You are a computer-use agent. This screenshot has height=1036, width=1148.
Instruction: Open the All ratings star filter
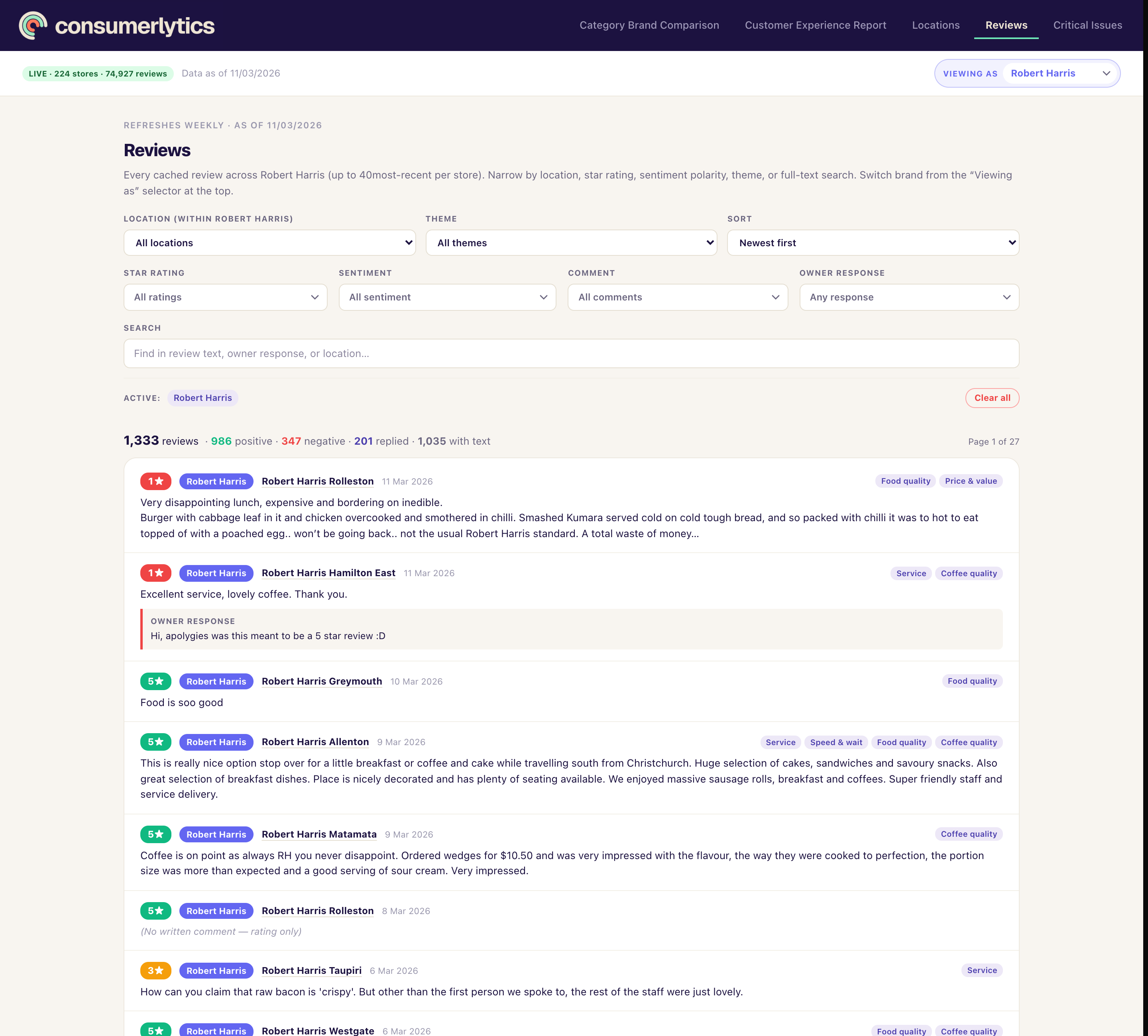[226, 297]
